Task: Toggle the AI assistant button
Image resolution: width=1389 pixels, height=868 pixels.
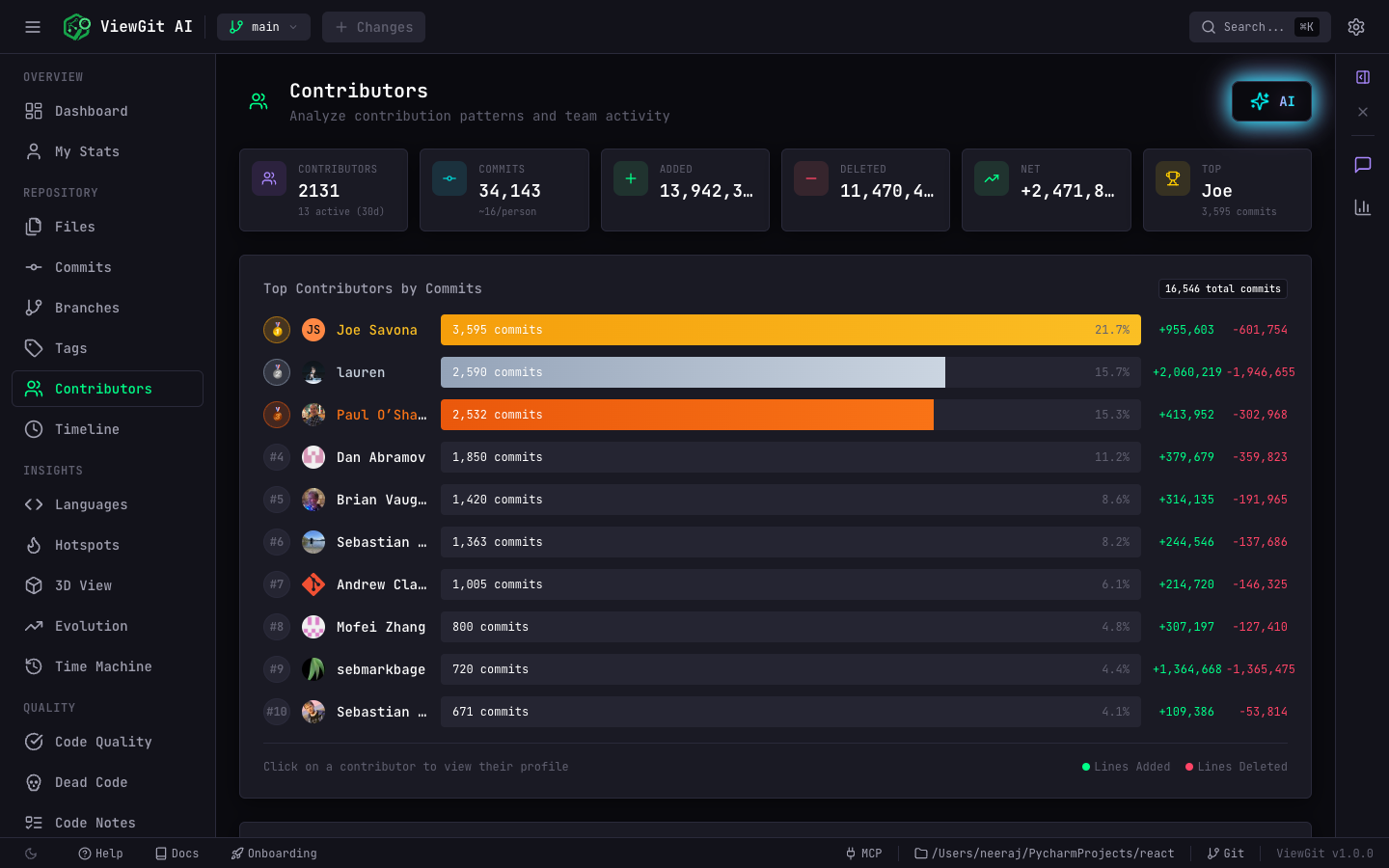Action: [x=1271, y=100]
